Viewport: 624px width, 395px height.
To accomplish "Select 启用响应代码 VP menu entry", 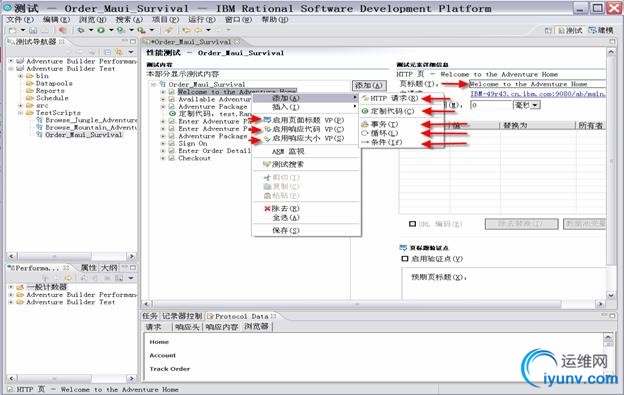I will 308,129.
